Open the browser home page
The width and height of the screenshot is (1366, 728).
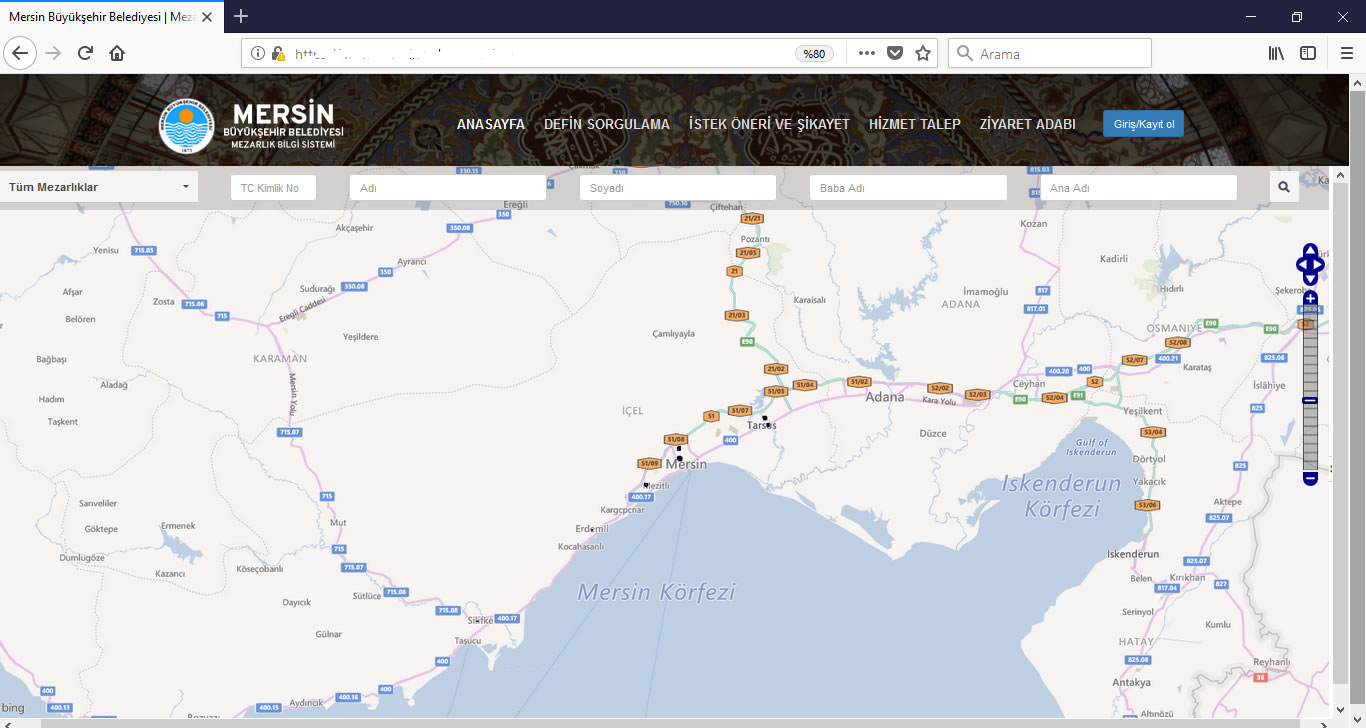(117, 53)
